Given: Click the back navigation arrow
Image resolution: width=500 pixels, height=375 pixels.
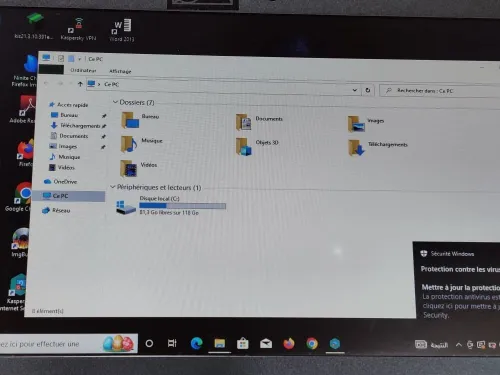Looking at the screenshot, I should pyautogui.click(x=46, y=83).
